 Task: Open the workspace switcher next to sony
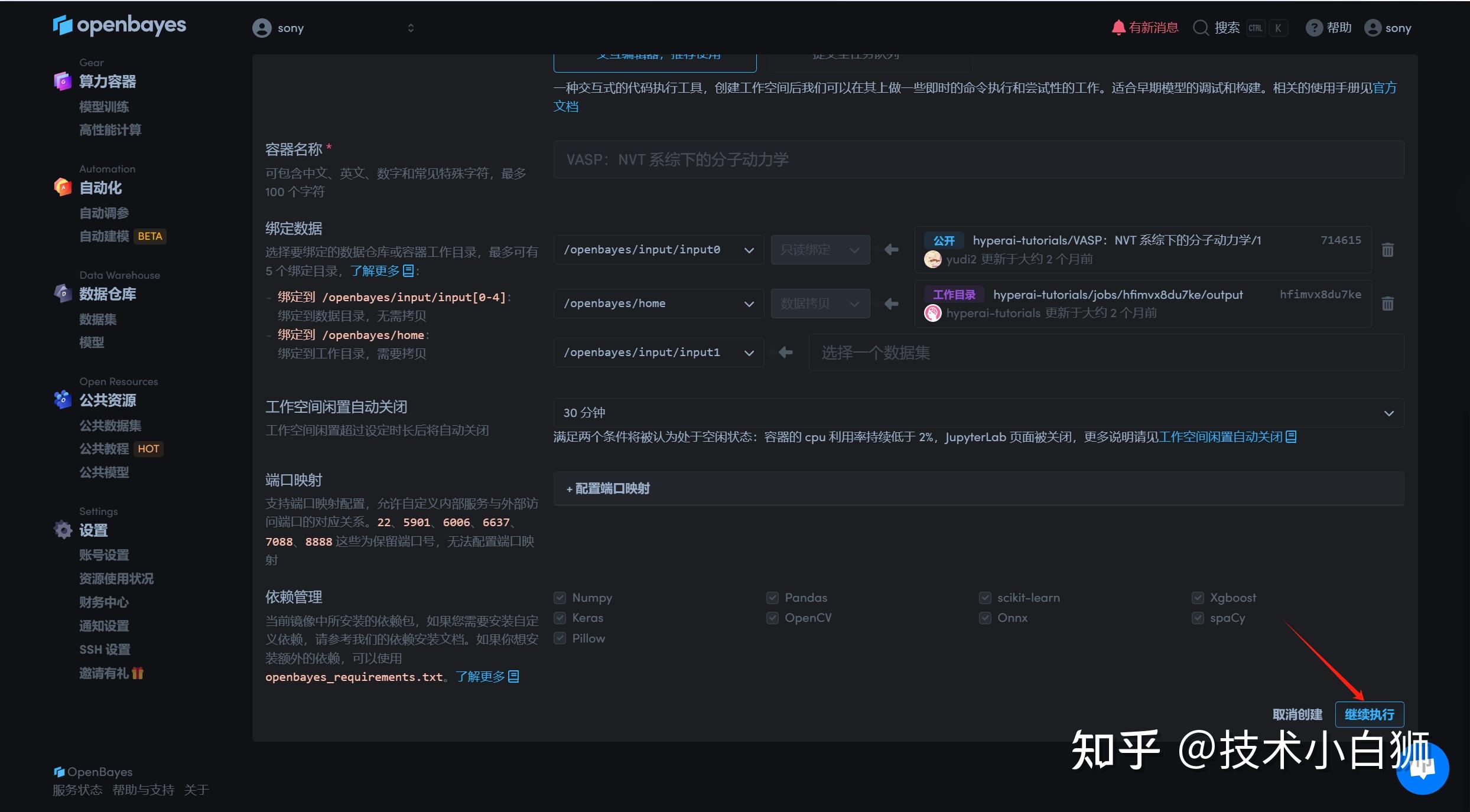pos(410,27)
